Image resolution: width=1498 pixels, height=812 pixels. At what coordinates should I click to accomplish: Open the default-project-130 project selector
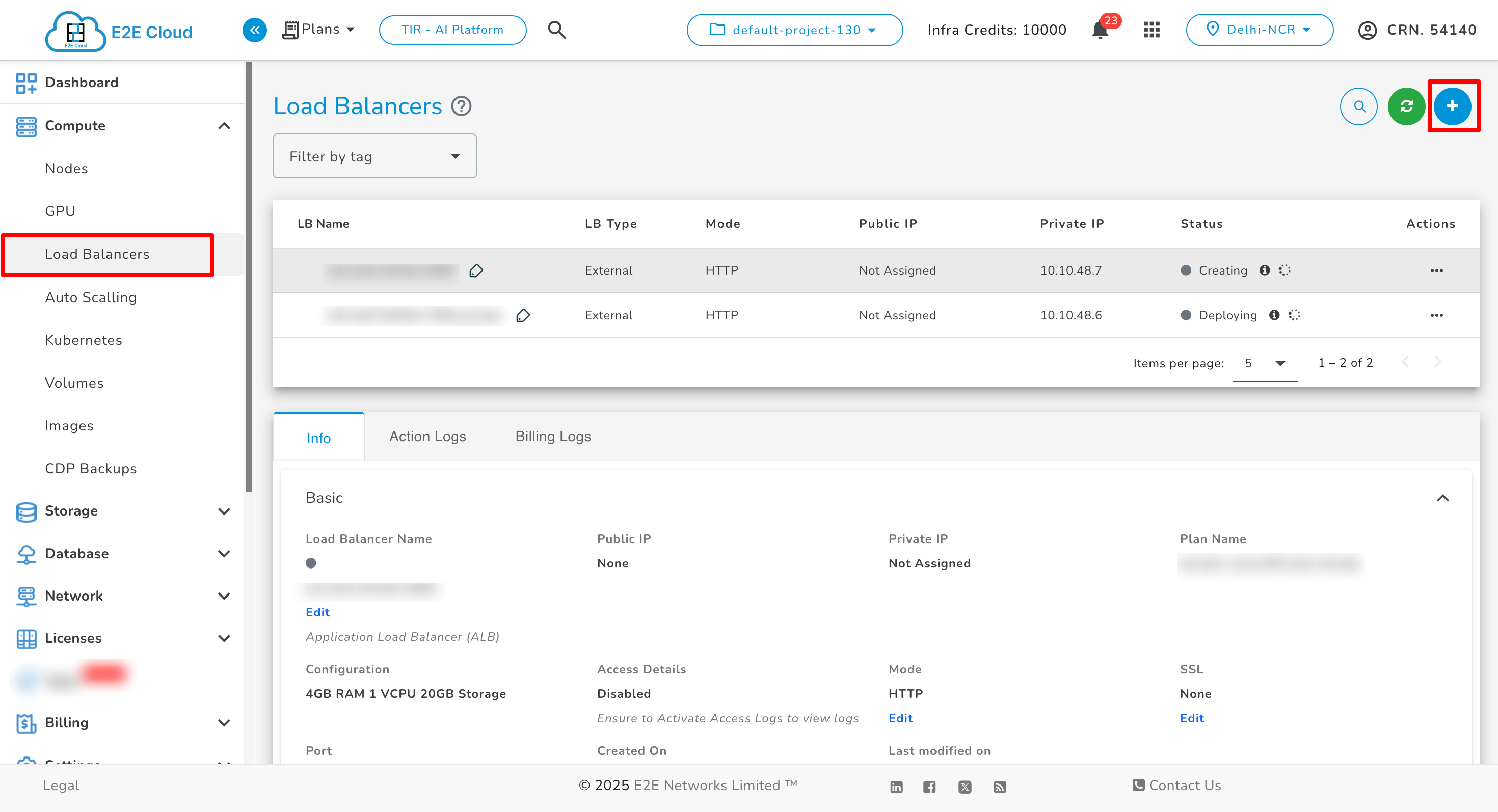(794, 30)
